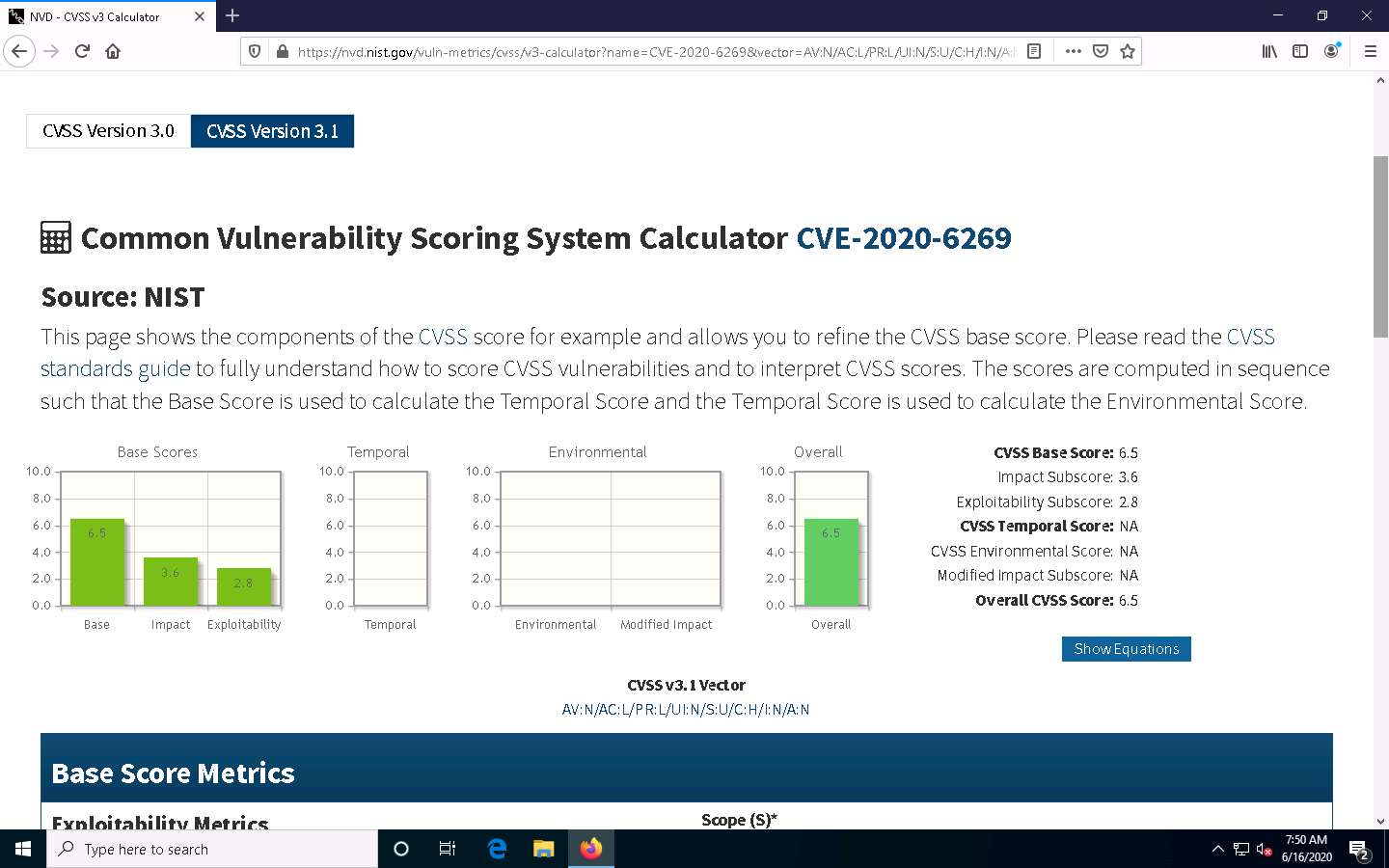The height and width of the screenshot is (868, 1389).
Task: Click the Overall score bar 6.5
Action: tap(831, 562)
